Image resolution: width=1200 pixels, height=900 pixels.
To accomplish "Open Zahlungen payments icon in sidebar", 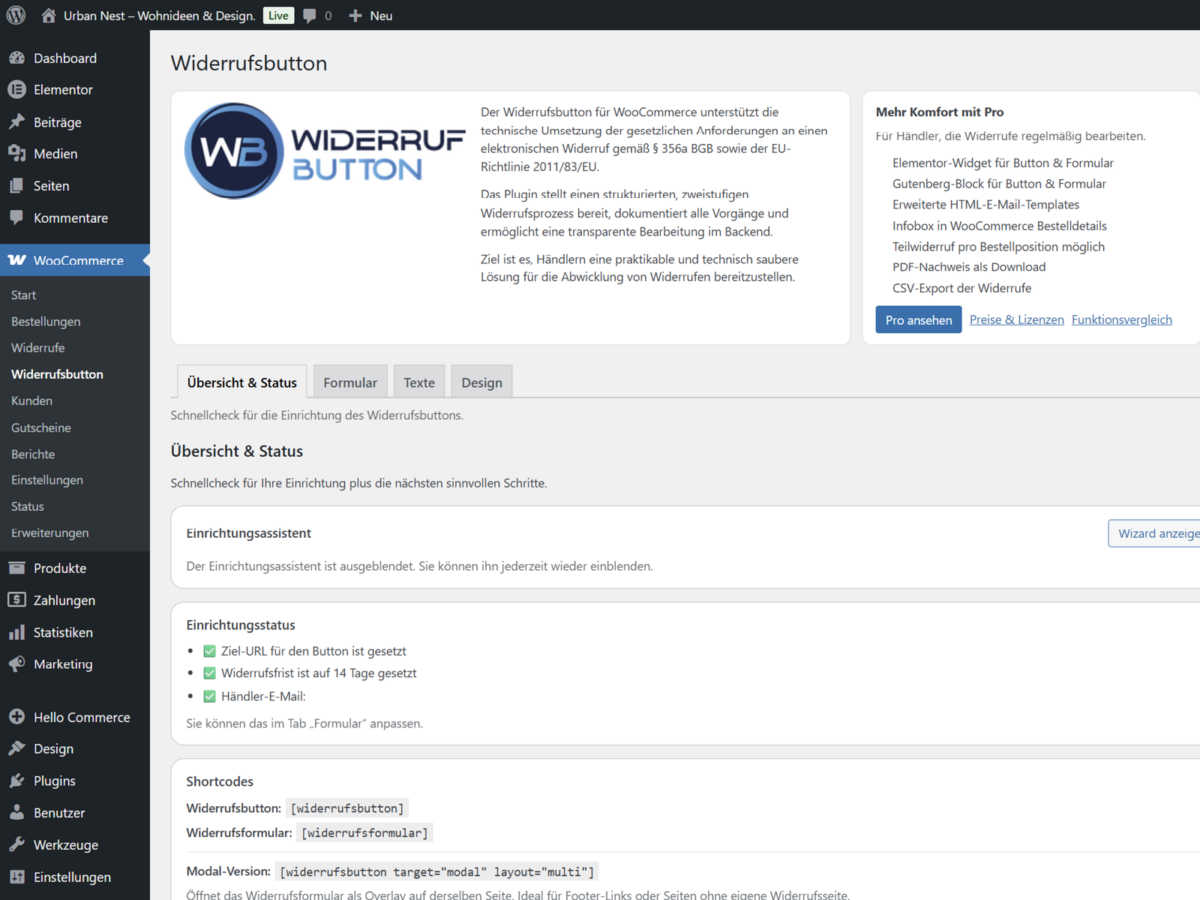I will click(16, 601).
